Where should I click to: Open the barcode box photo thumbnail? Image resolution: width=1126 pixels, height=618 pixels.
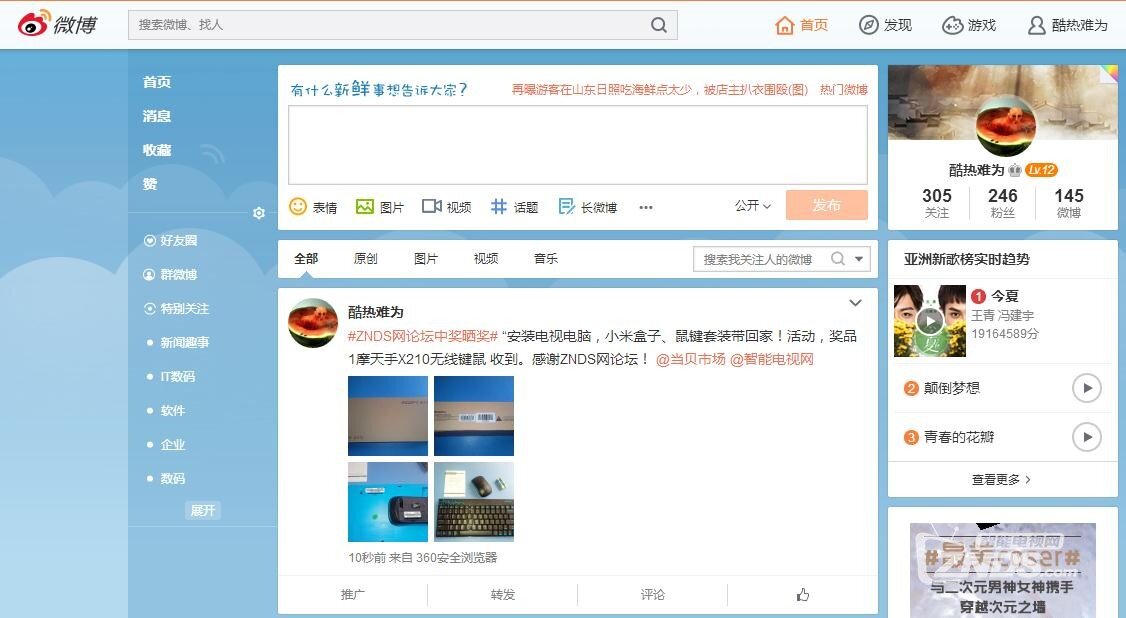point(474,416)
